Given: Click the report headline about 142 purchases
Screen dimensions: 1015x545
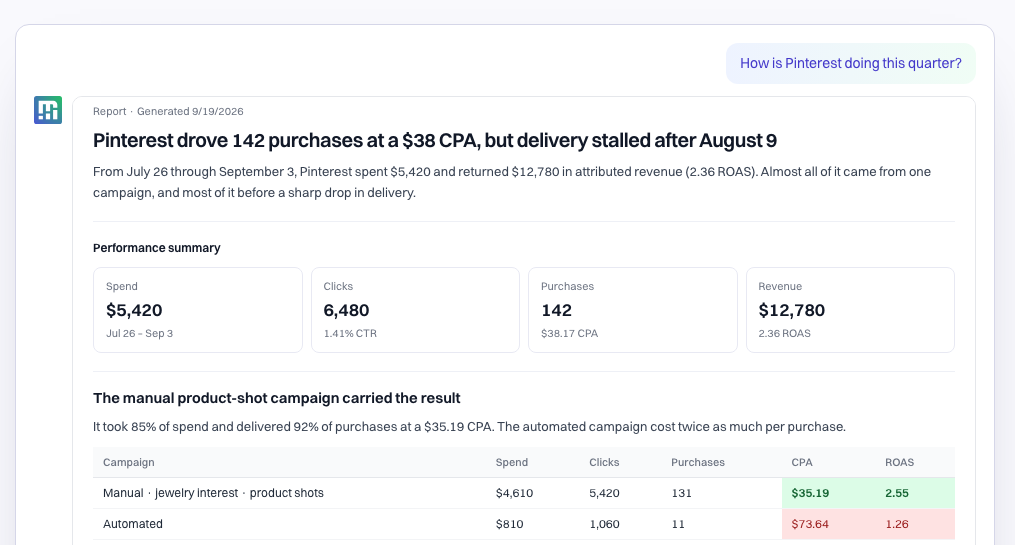Looking at the screenshot, I should [435, 140].
